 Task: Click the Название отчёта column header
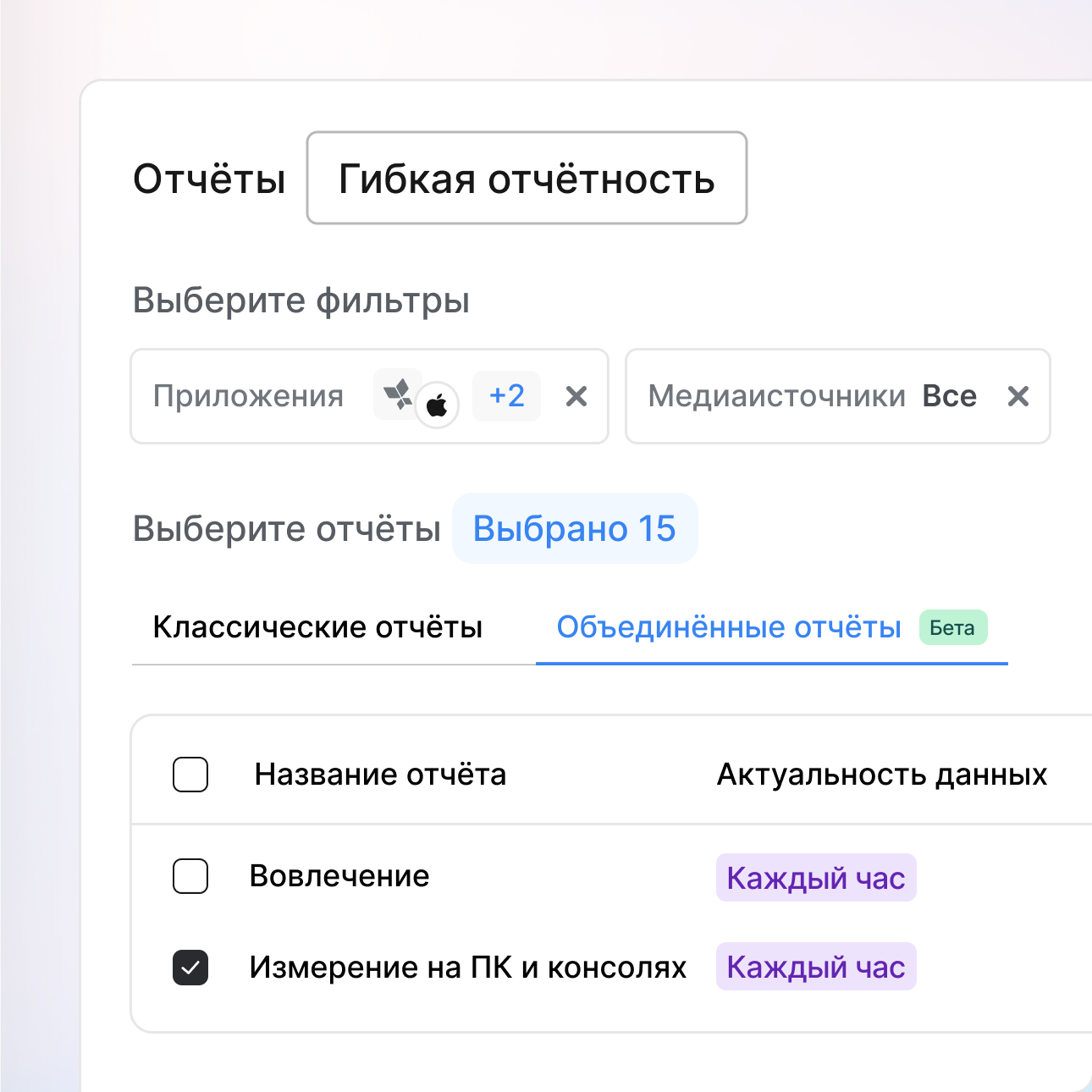[380, 775]
